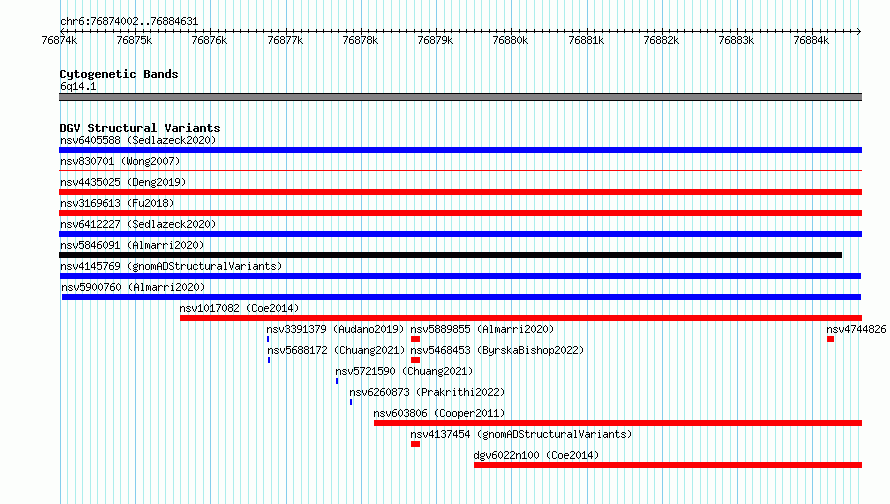
Task: Click the 76881k ruler tick label
Action: pyautogui.click(x=586, y=40)
